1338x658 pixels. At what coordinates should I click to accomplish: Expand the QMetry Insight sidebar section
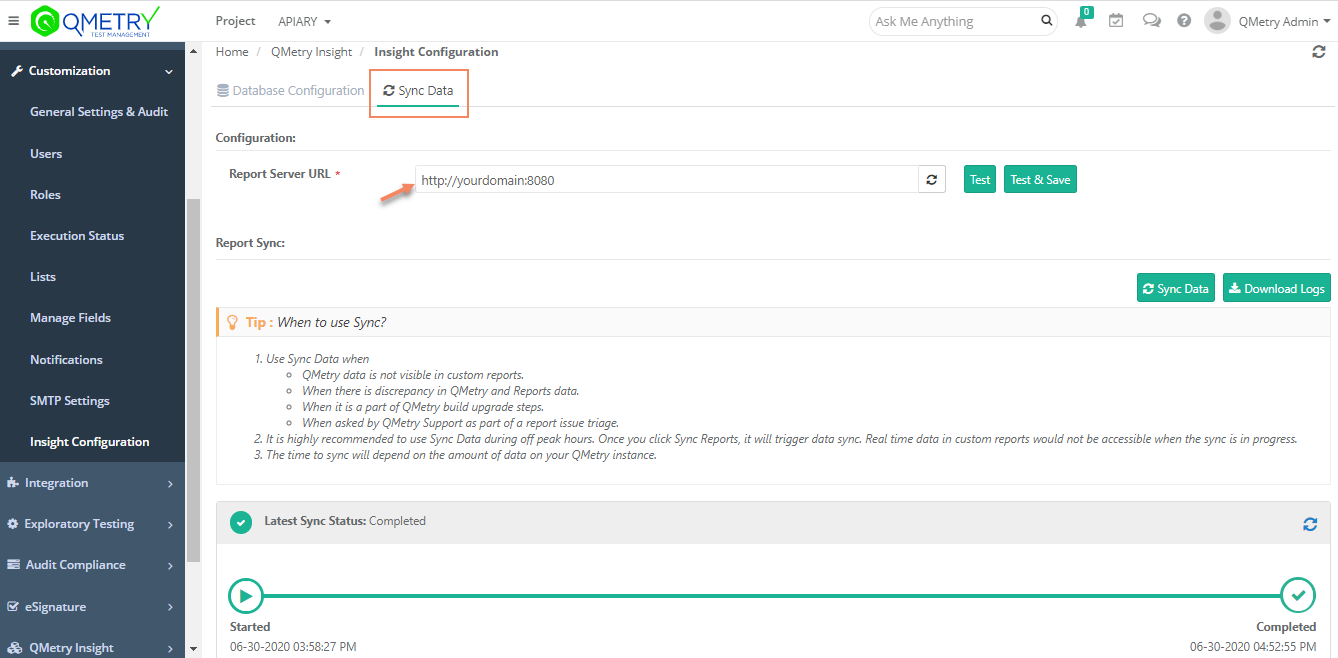[92, 648]
